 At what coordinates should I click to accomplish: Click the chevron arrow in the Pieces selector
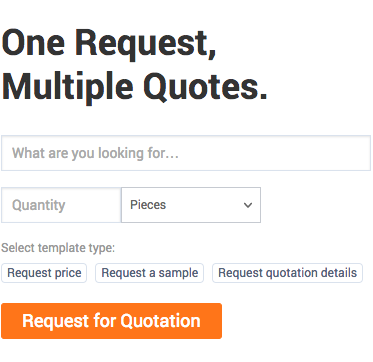click(248, 205)
